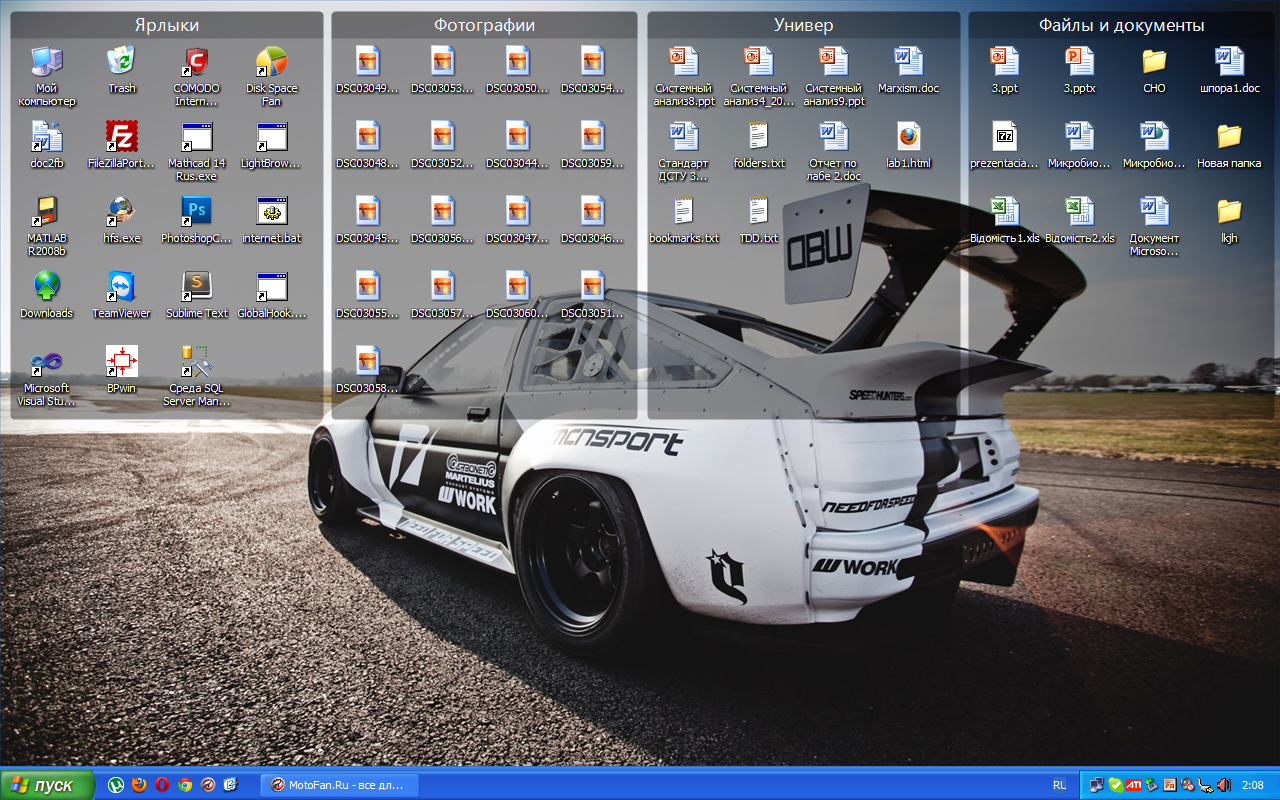Select the 3.ppt presentation file

pos(1005,62)
